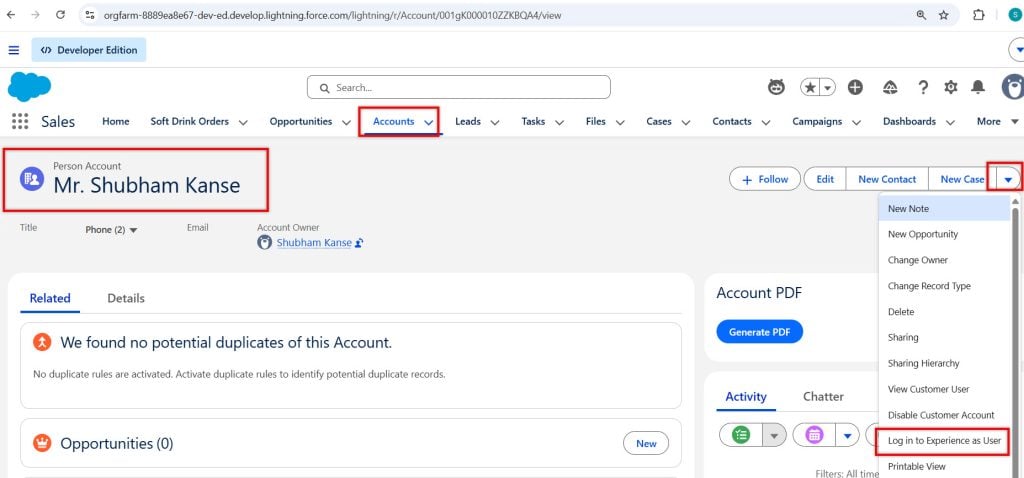Expand the Leads tab chevron
Viewport: 1024px width, 478px height.
(x=494, y=122)
